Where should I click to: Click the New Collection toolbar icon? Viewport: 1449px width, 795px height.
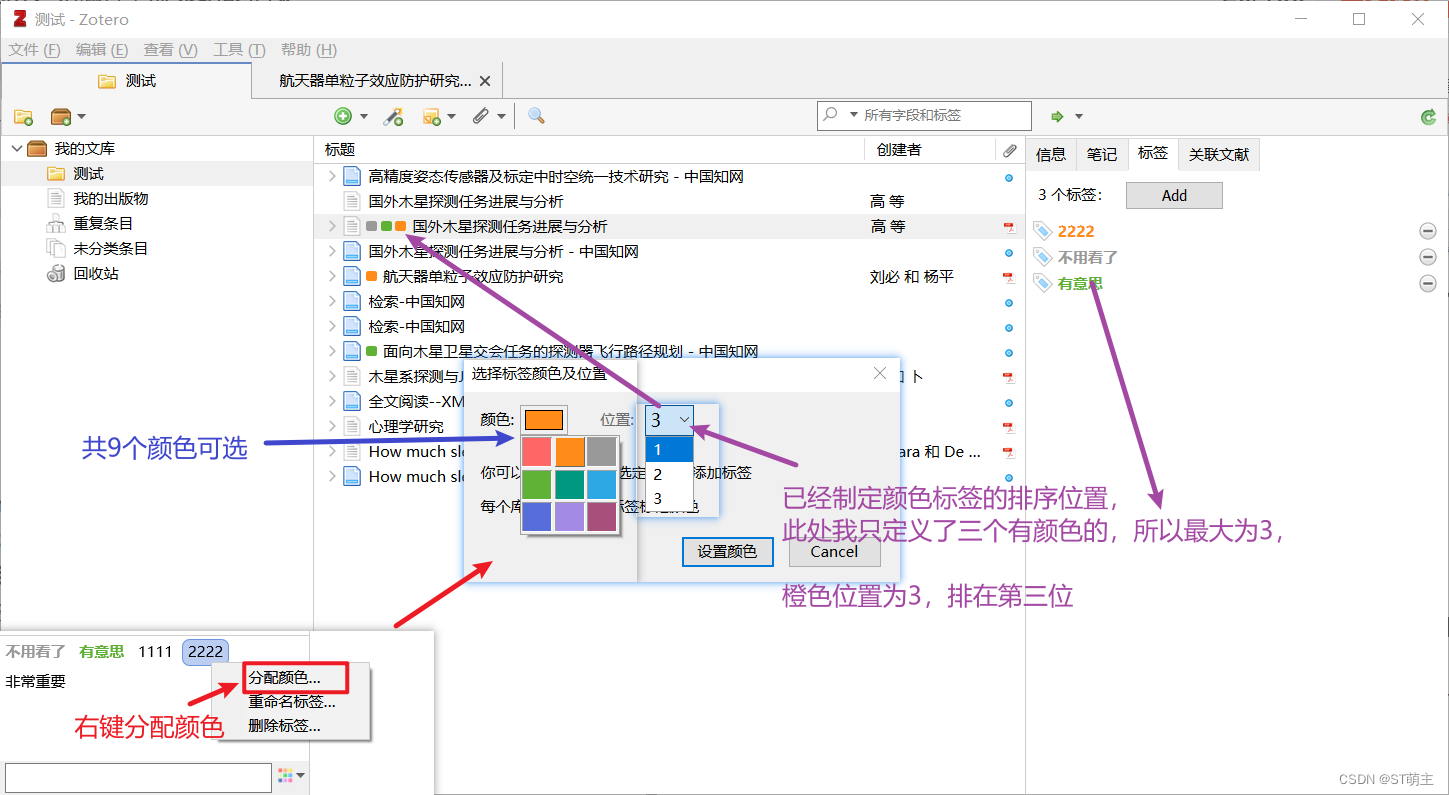tap(23, 117)
